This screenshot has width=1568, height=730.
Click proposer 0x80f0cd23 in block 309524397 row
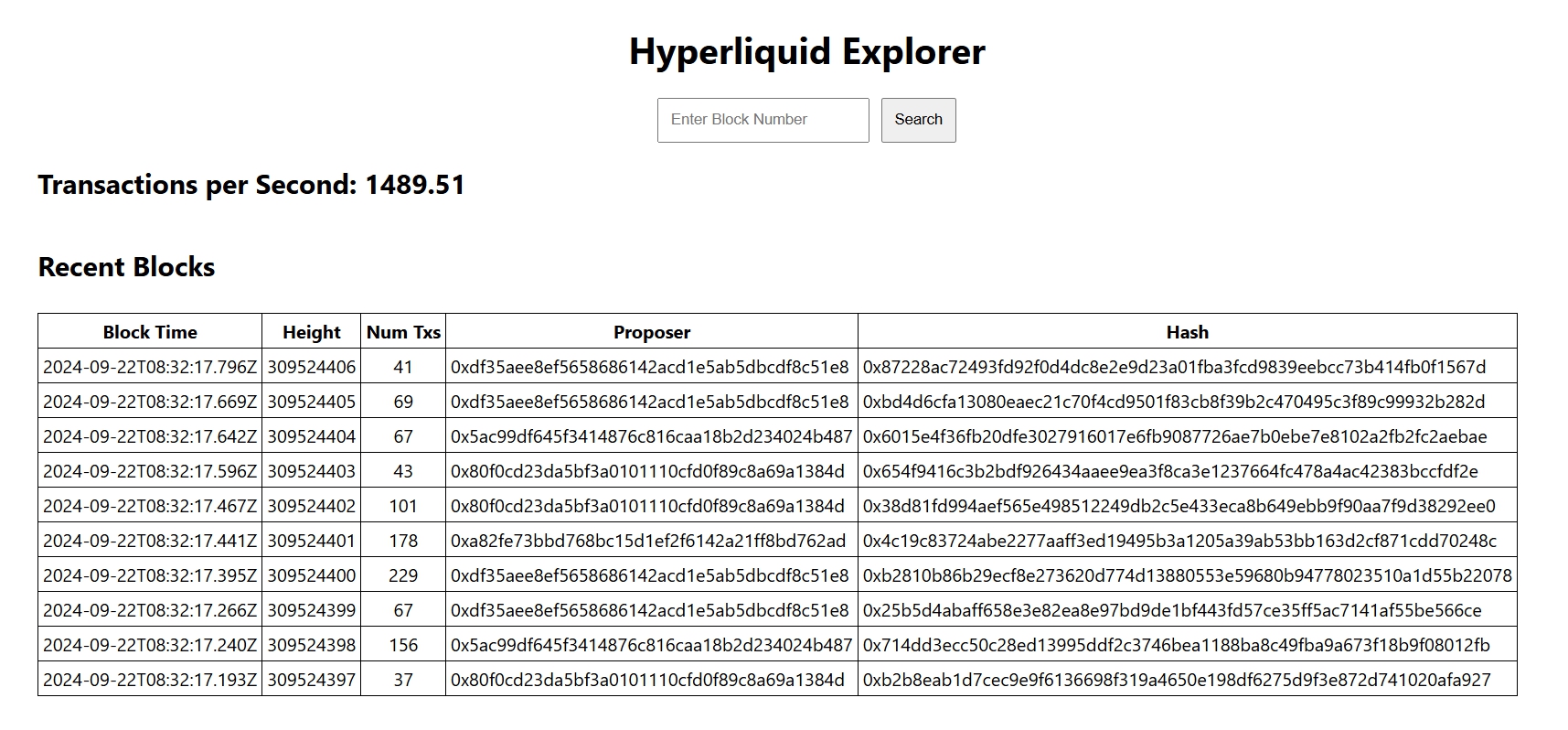click(x=648, y=680)
